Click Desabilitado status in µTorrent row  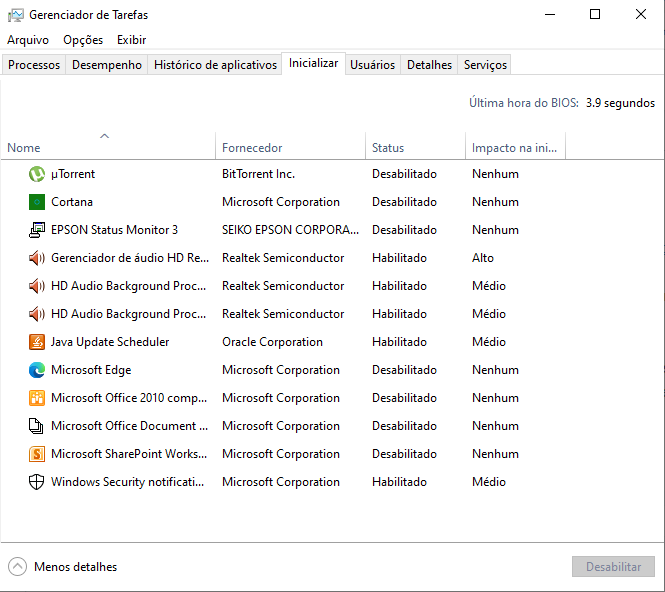click(404, 174)
